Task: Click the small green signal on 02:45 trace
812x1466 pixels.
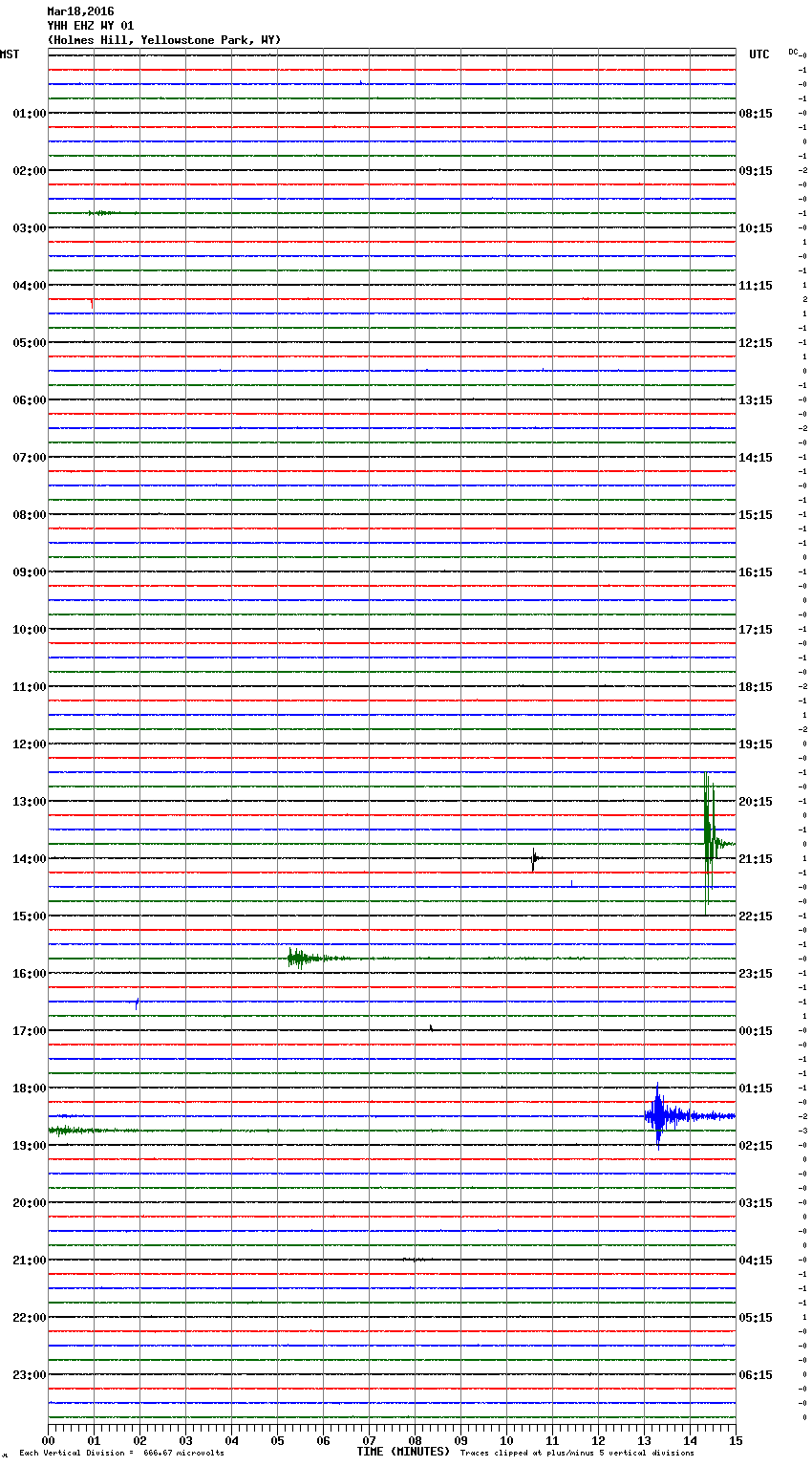Action: click(102, 212)
